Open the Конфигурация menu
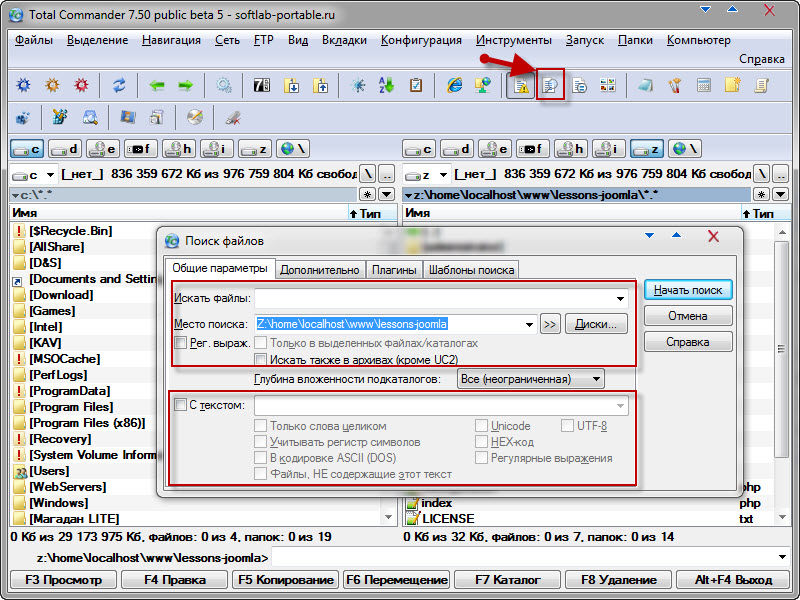Screen dimensions: 800x600 click(x=421, y=40)
